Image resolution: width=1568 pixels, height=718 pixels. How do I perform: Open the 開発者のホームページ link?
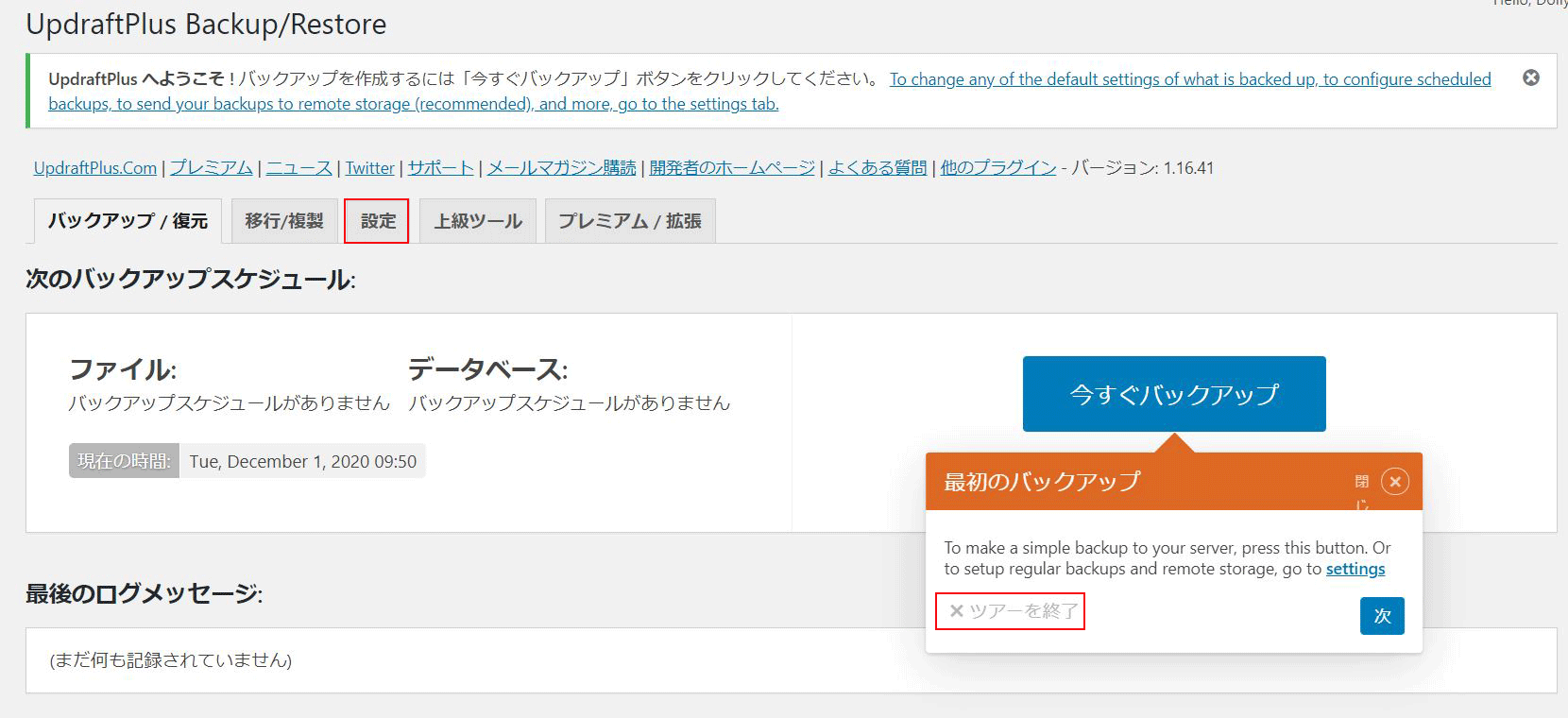tap(732, 168)
